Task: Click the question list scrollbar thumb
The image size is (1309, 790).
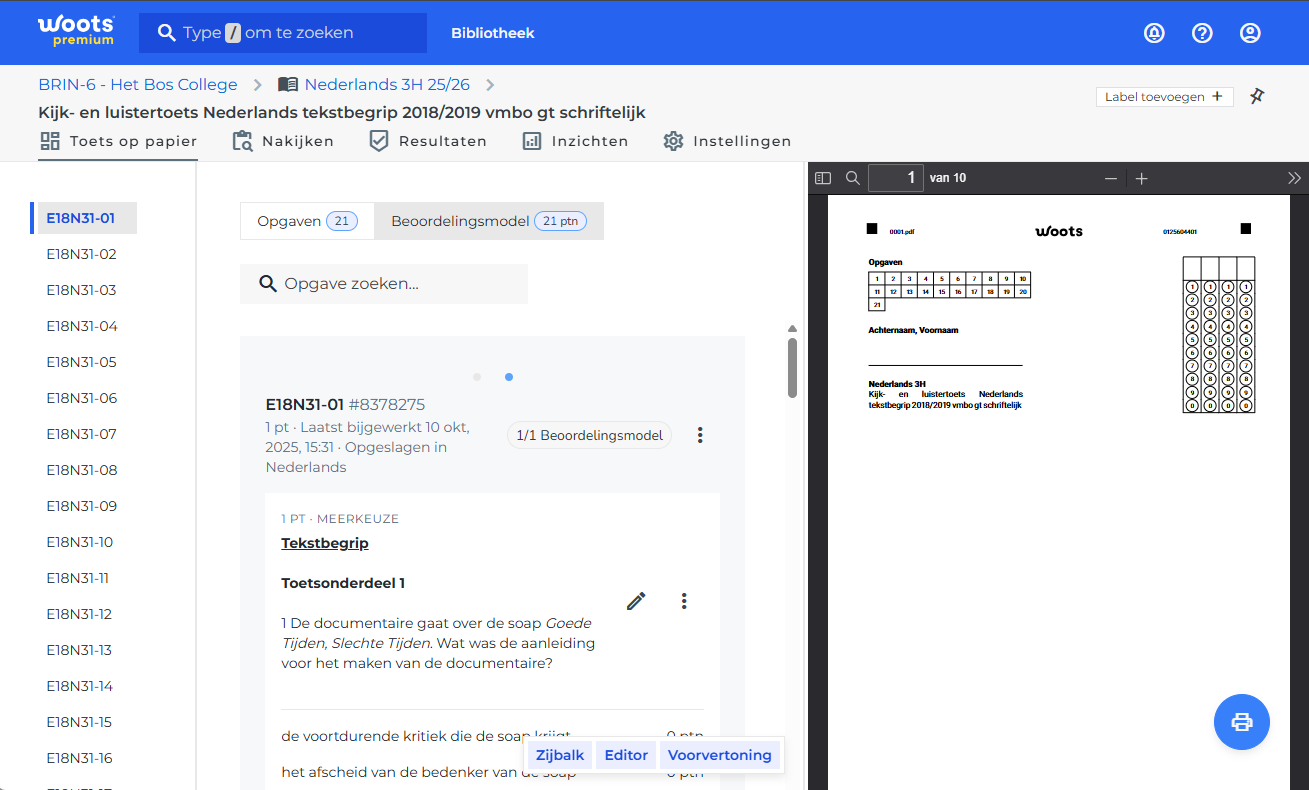Action: click(792, 367)
